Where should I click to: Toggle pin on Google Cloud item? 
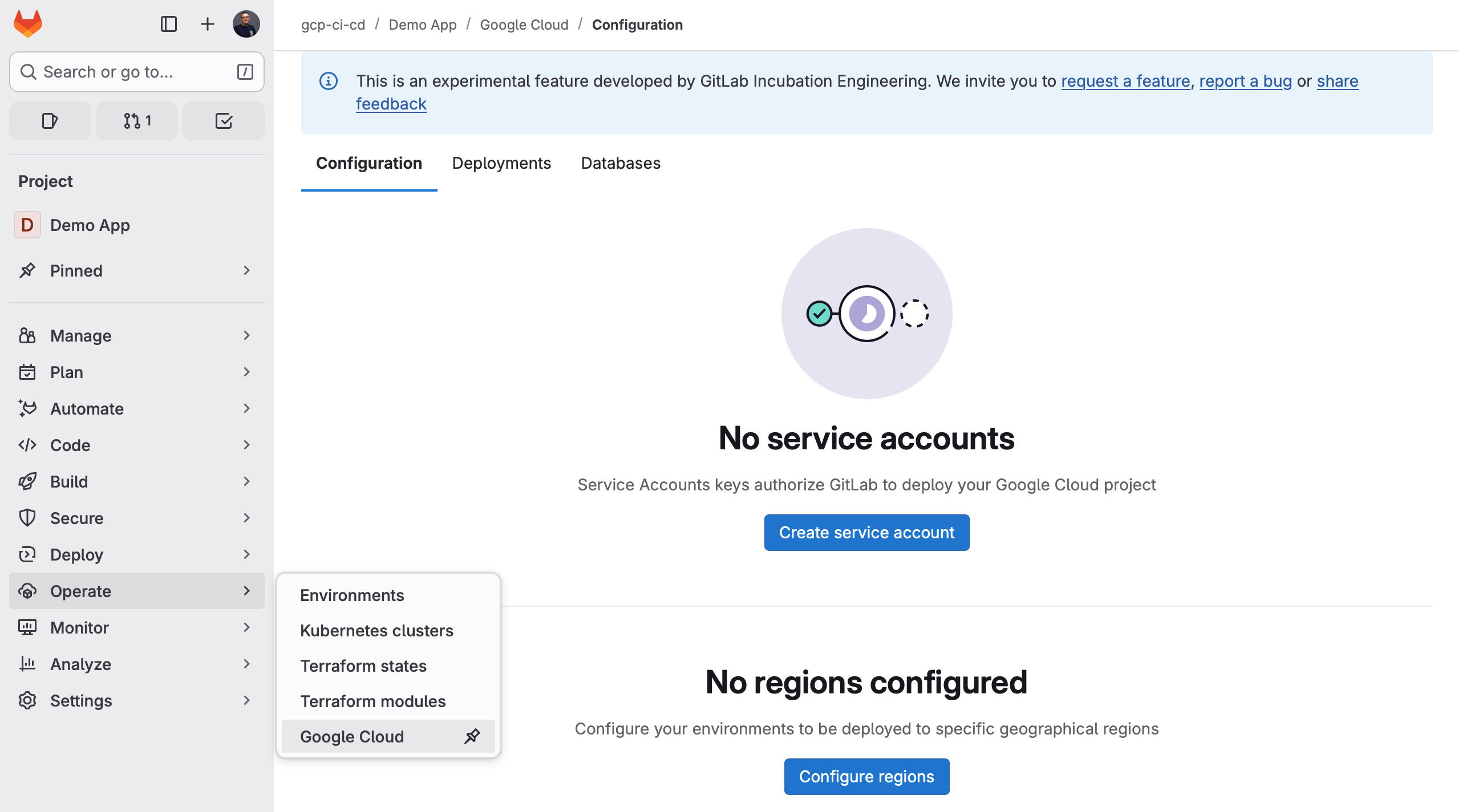pyautogui.click(x=472, y=736)
